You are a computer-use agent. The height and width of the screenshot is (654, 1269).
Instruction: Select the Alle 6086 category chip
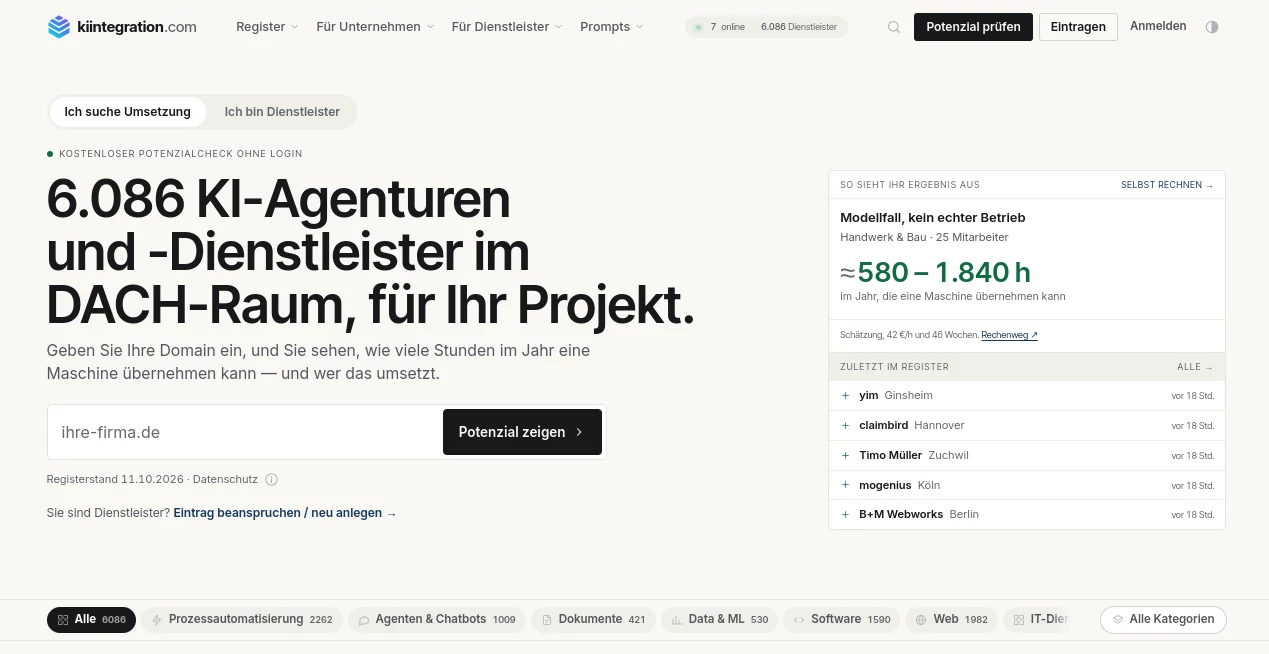pyautogui.click(x=91, y=619)
